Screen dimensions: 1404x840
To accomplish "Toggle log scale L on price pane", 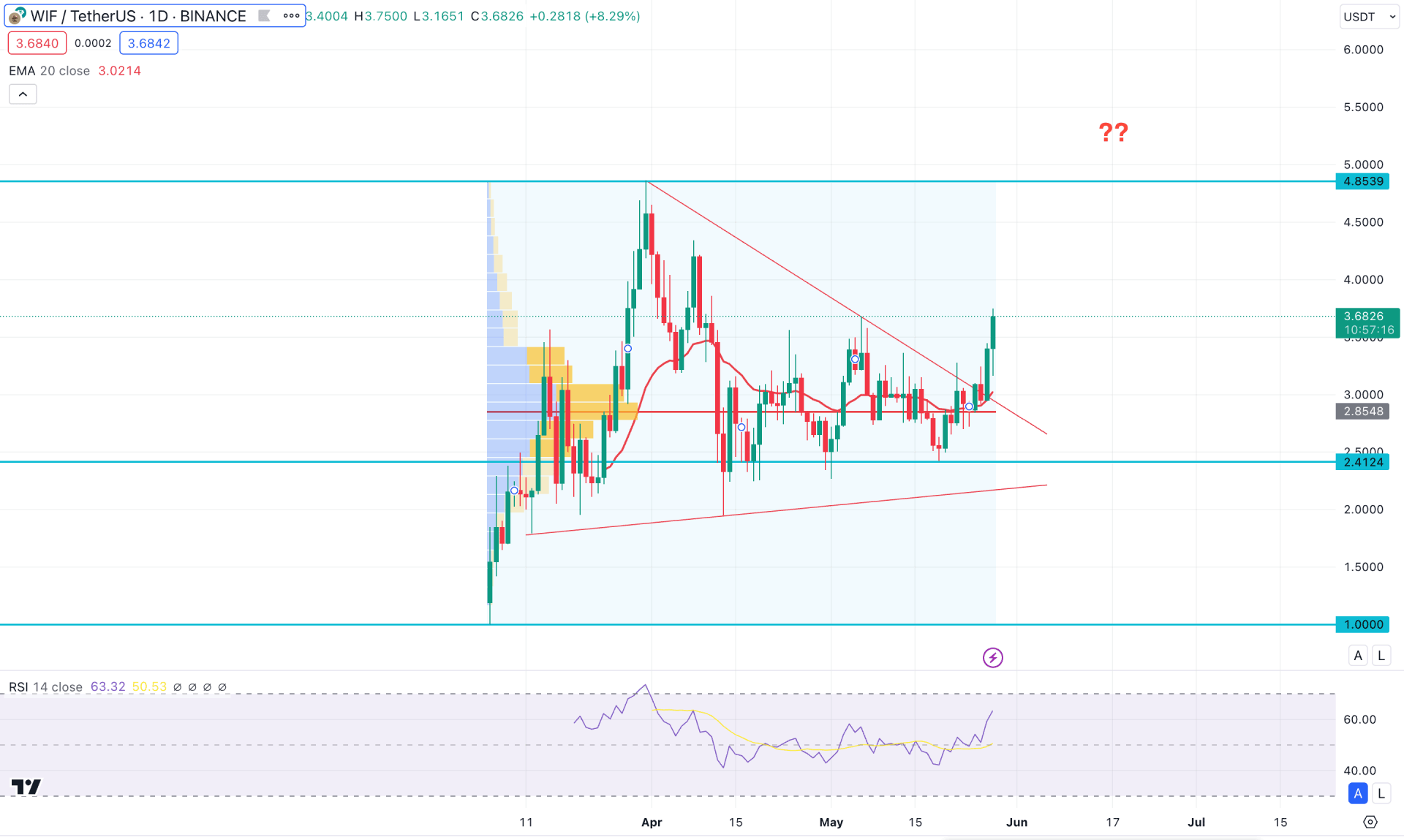I will (x=1381, y=656).
